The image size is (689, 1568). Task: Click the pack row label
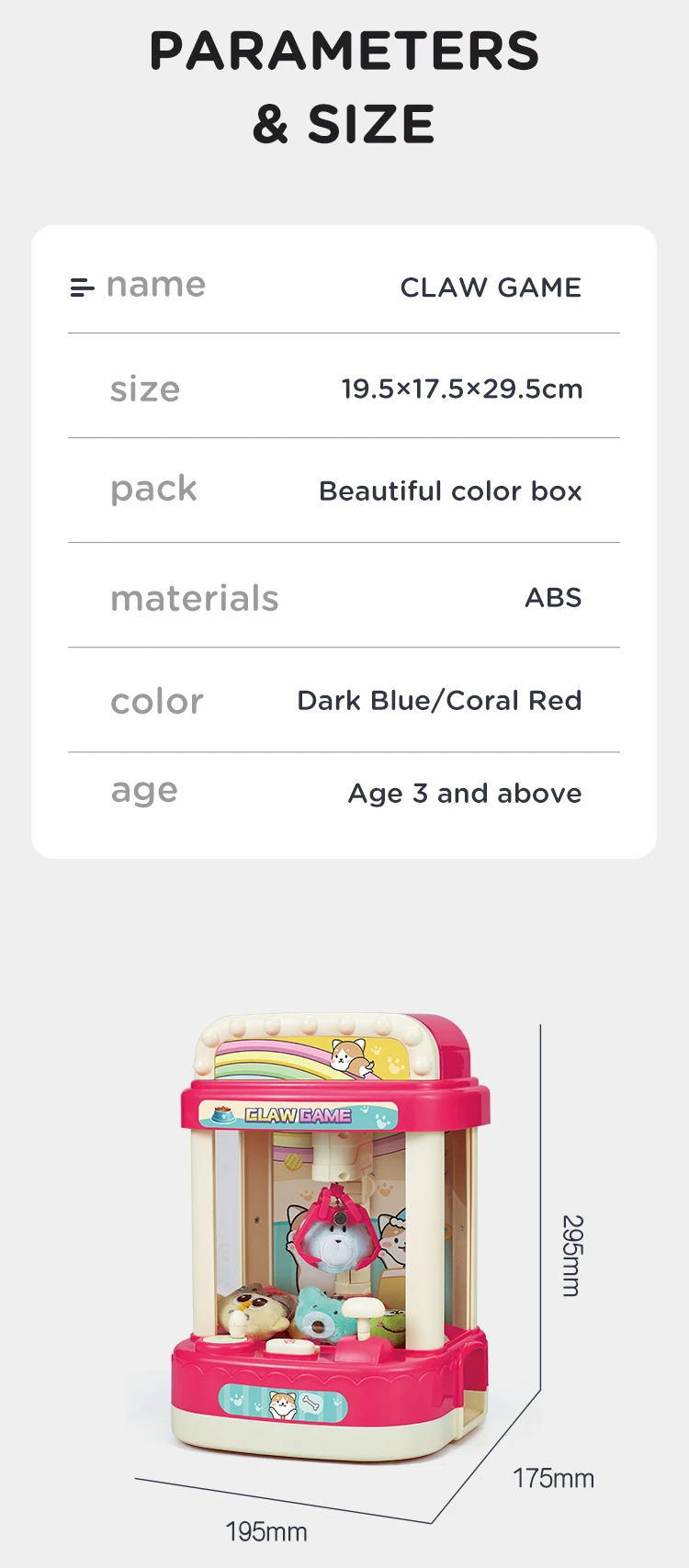point(153,490)
